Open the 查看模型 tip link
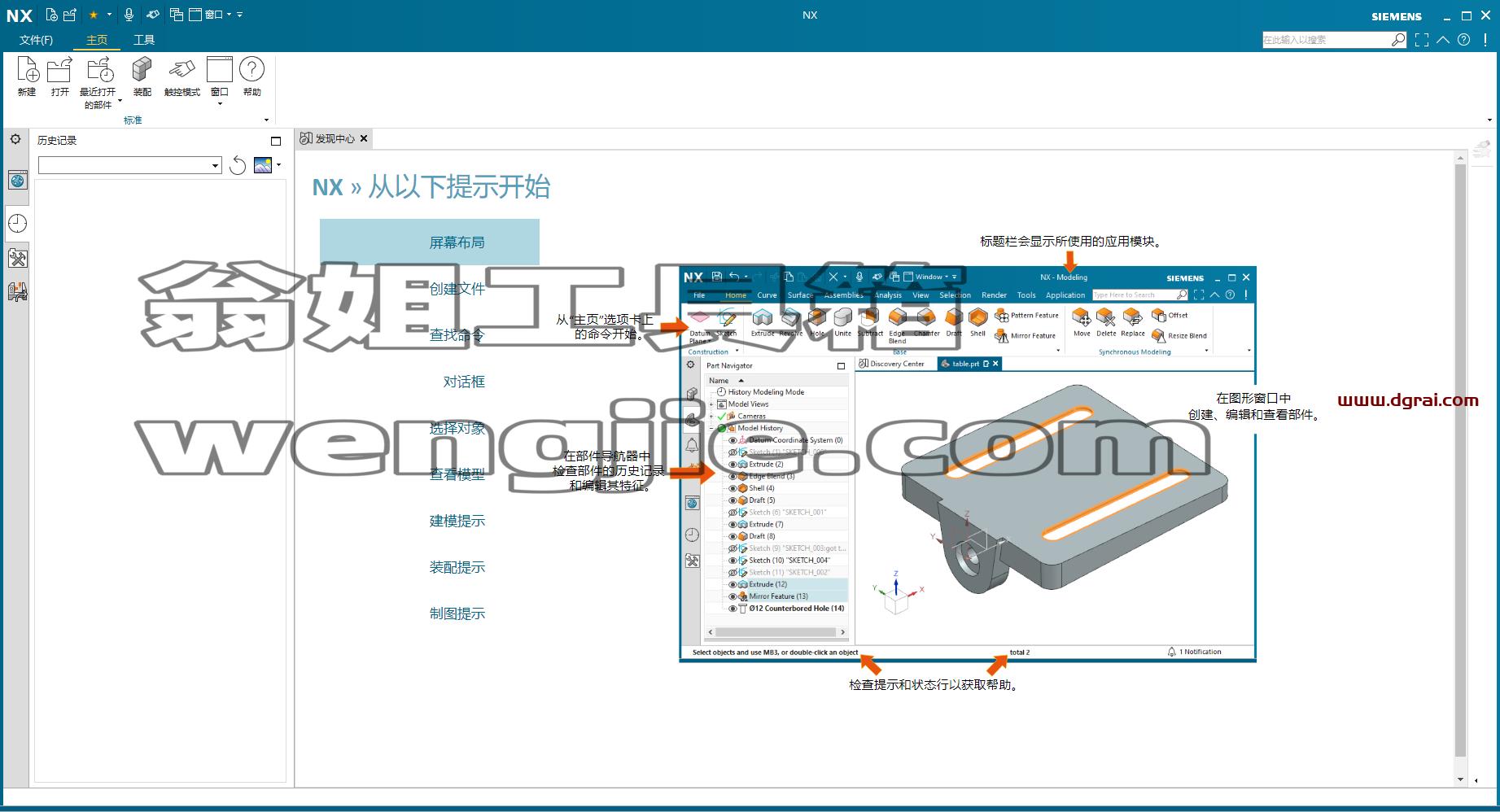 [x=457, y=474]
